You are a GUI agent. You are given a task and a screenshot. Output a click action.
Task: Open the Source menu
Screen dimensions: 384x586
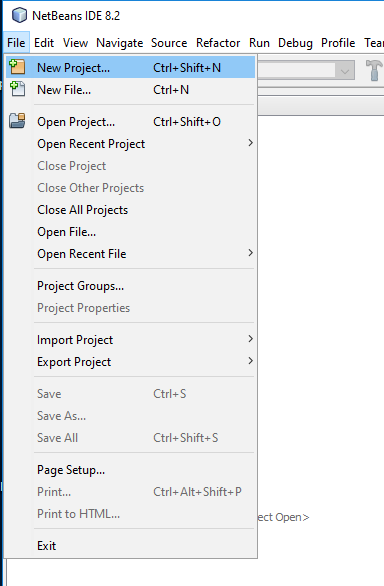point(169,43)
